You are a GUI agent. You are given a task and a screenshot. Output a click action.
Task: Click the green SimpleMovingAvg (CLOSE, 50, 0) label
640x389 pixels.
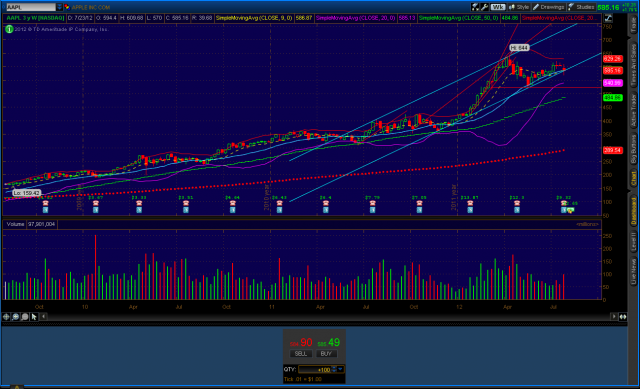[458, 18]
